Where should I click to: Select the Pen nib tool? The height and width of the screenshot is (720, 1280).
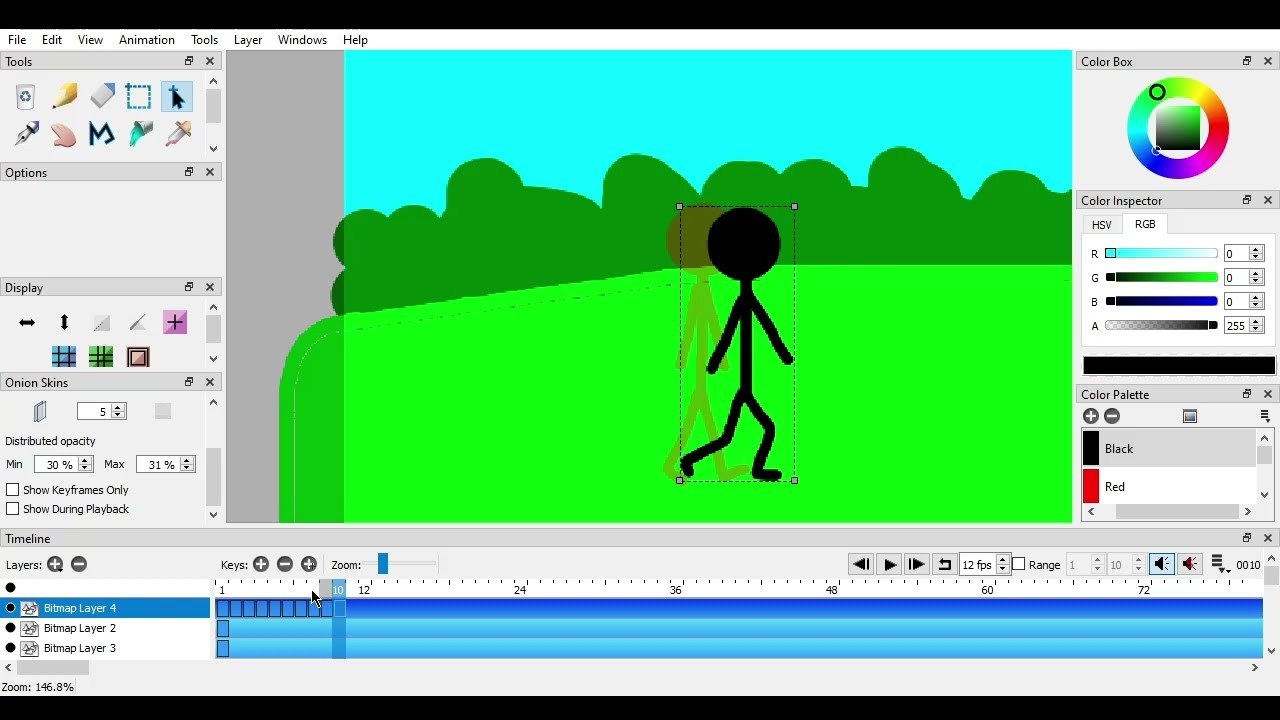pyautogui.click(x=26, y=133)
